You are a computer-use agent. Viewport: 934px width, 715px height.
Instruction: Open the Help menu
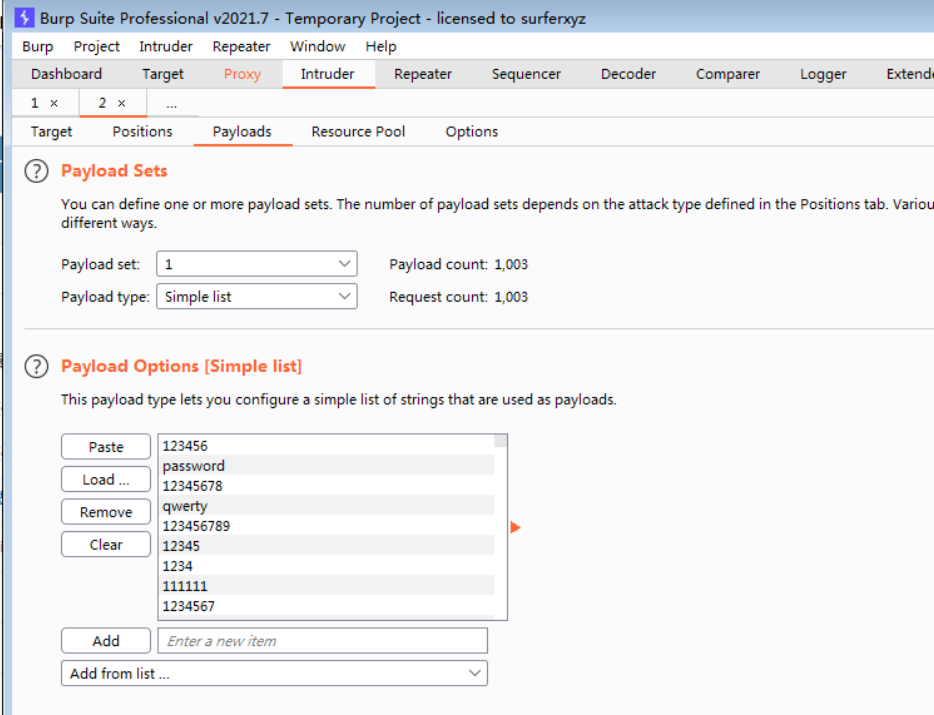pos(381,46)
